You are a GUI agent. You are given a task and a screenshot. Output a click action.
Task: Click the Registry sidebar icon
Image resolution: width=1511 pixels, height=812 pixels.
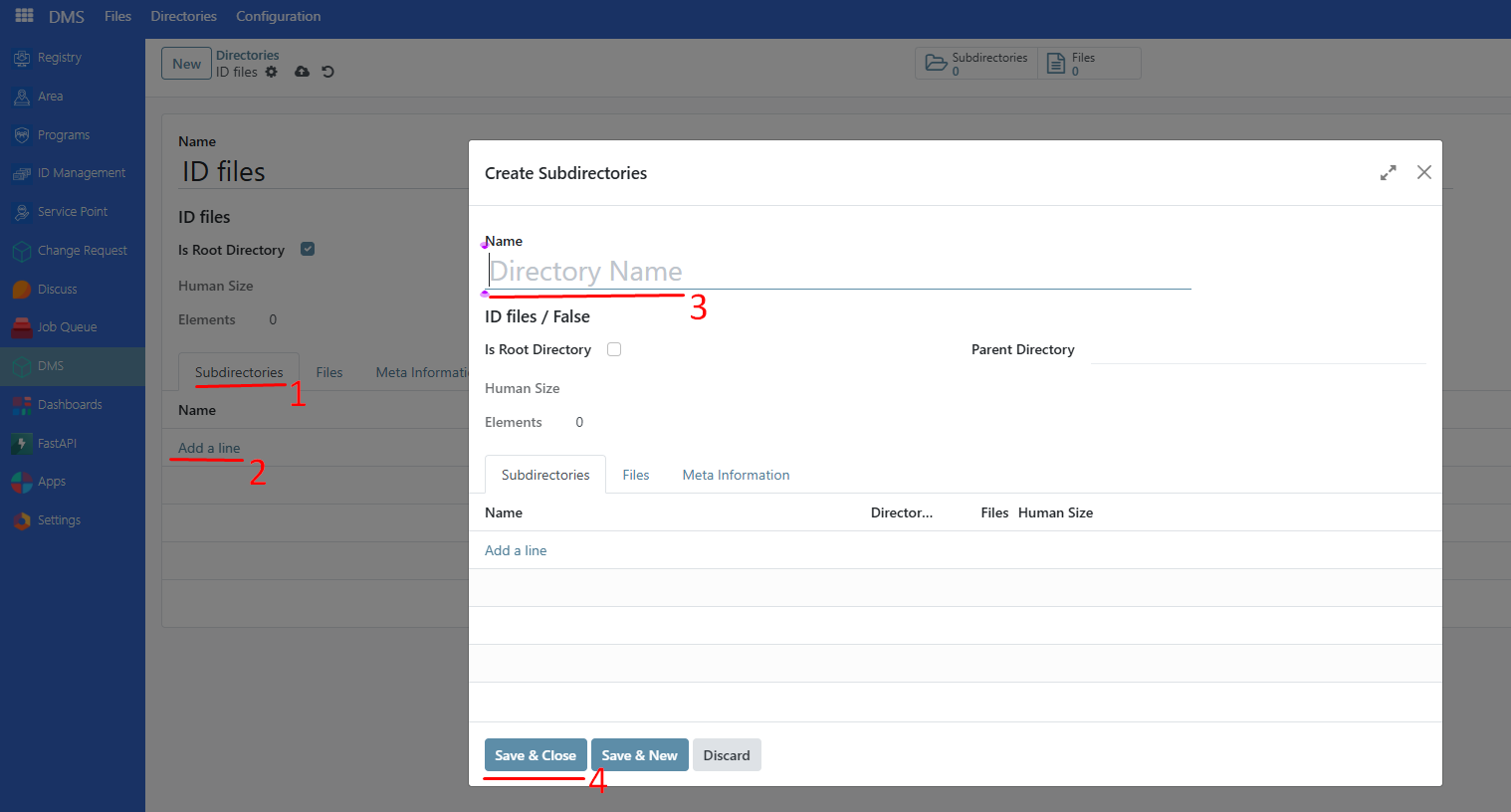[22, 58]
